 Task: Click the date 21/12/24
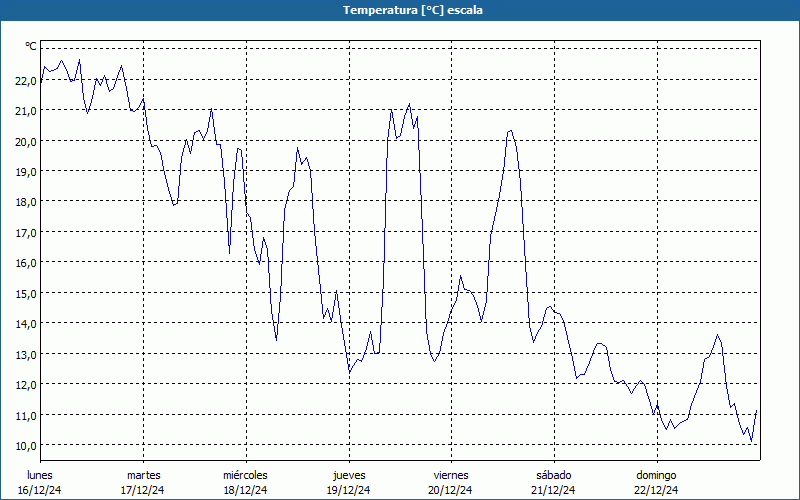tap(553, 490)
